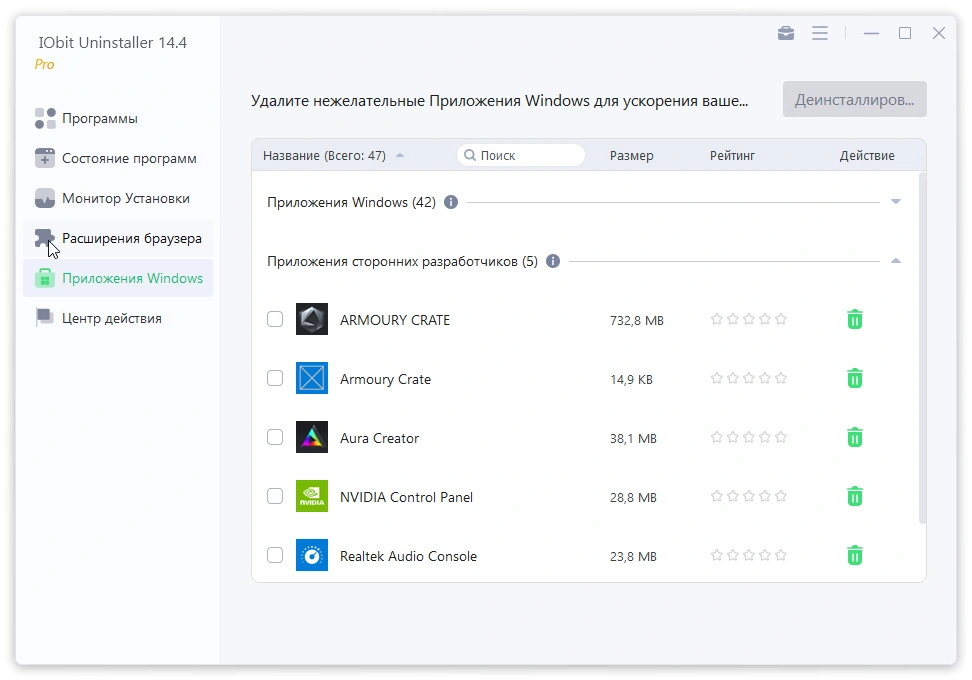The image size is (972, 680).
Task: Check the NVIDIA Control Panel checkbox
Action: 275,496
